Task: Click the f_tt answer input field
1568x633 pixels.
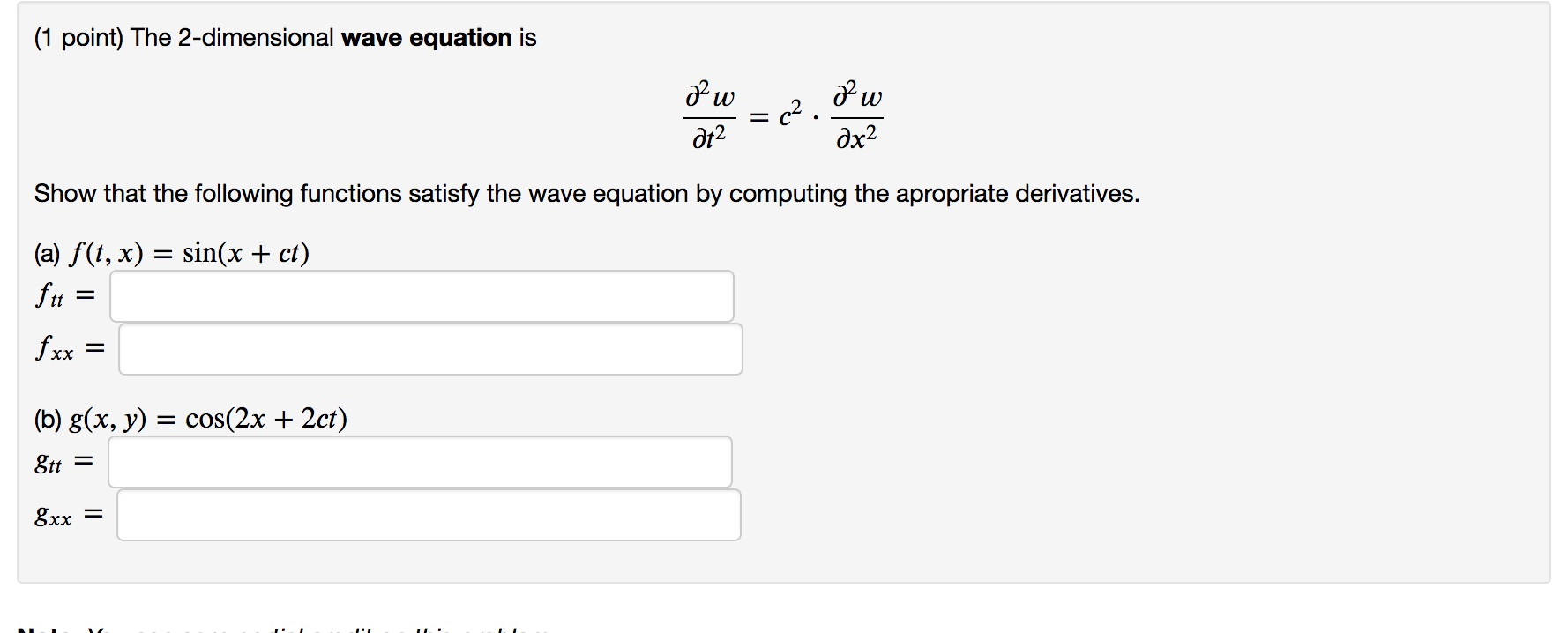Action: point(422,296)
